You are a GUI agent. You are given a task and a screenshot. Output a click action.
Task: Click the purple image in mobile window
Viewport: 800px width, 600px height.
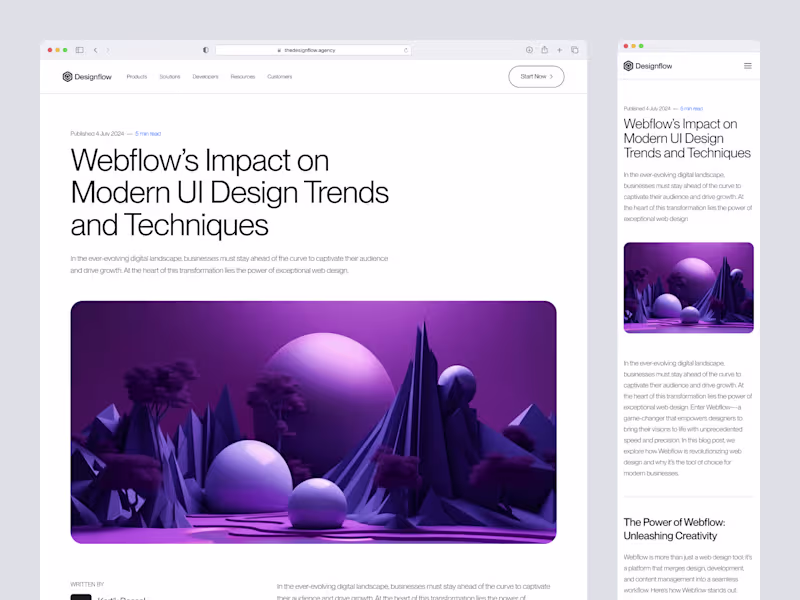[x=688, y=288]
